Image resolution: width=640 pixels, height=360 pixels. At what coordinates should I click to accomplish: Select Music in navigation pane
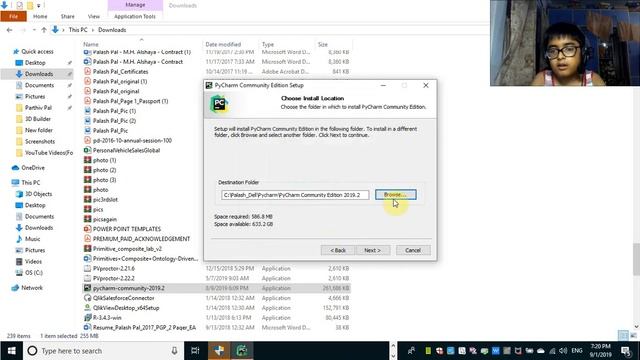click(33, 239)
